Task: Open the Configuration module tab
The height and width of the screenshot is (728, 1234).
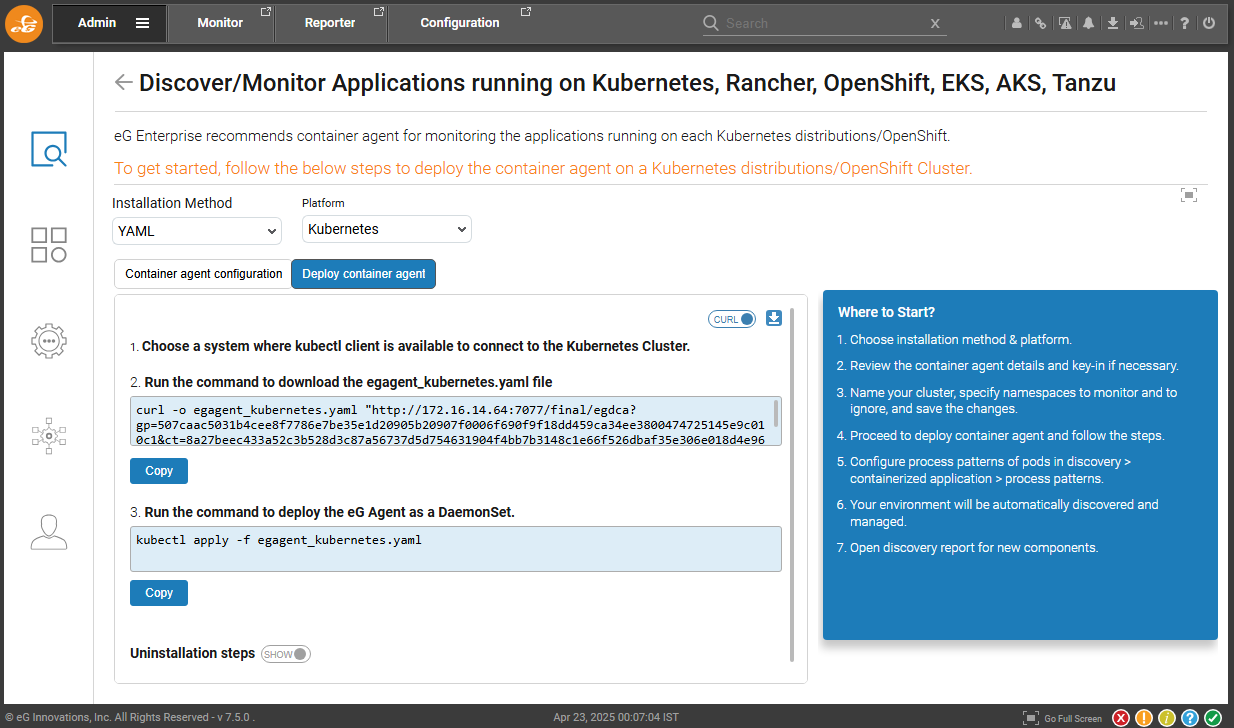Action: click(x=460, y=23)
